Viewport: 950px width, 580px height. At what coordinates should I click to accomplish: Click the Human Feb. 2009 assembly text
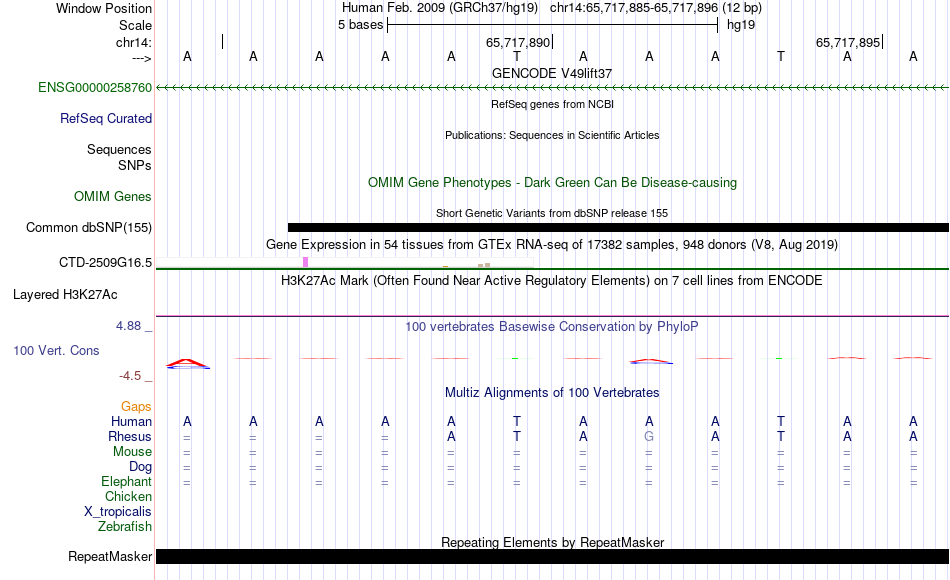click(440, 8)
